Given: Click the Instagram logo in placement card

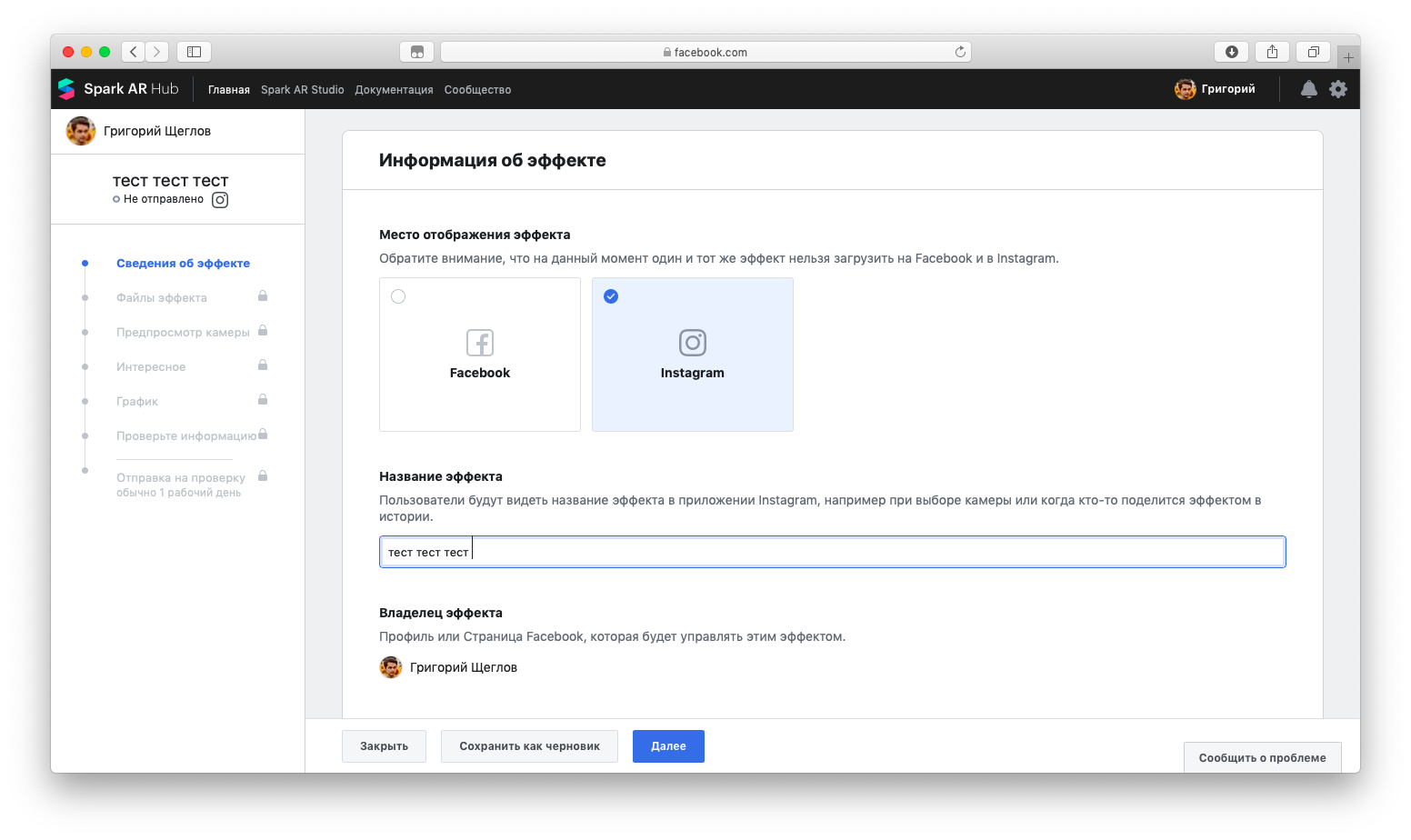Looking at the screenshot, I should [693, 343].
